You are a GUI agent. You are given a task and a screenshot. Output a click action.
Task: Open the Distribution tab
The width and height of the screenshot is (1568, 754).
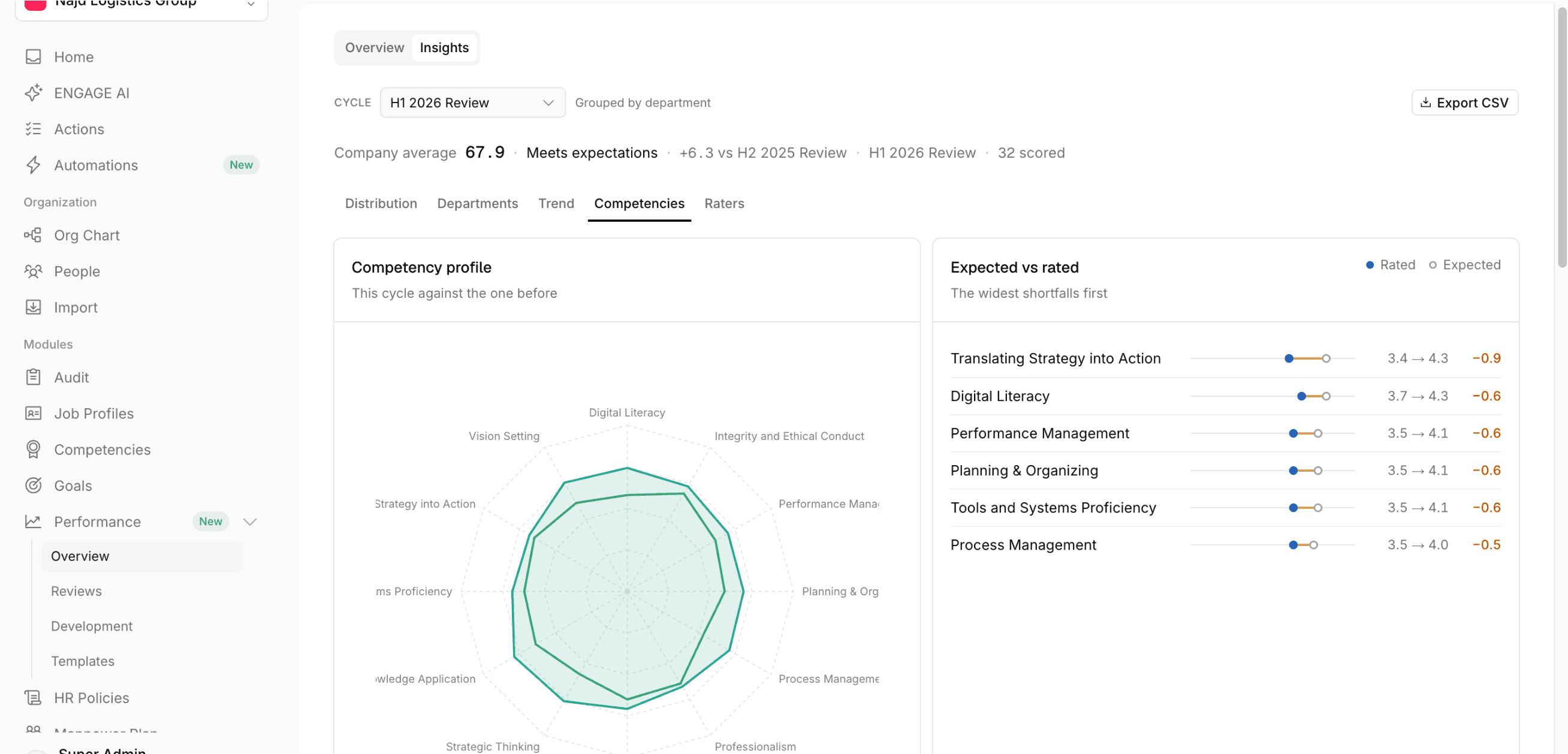381,203
